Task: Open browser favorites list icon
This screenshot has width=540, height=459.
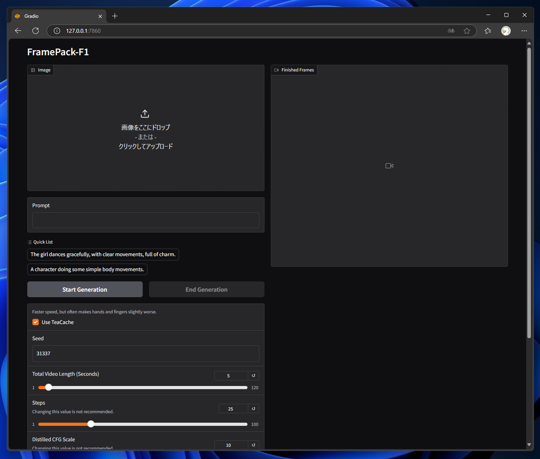Action: [x=488, y=31]
